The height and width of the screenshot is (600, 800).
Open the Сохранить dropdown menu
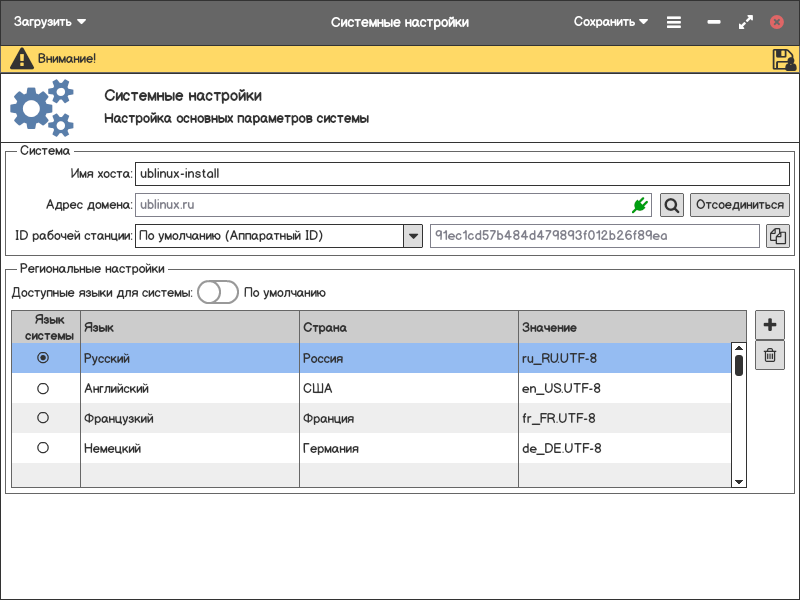tap(610, 22)
